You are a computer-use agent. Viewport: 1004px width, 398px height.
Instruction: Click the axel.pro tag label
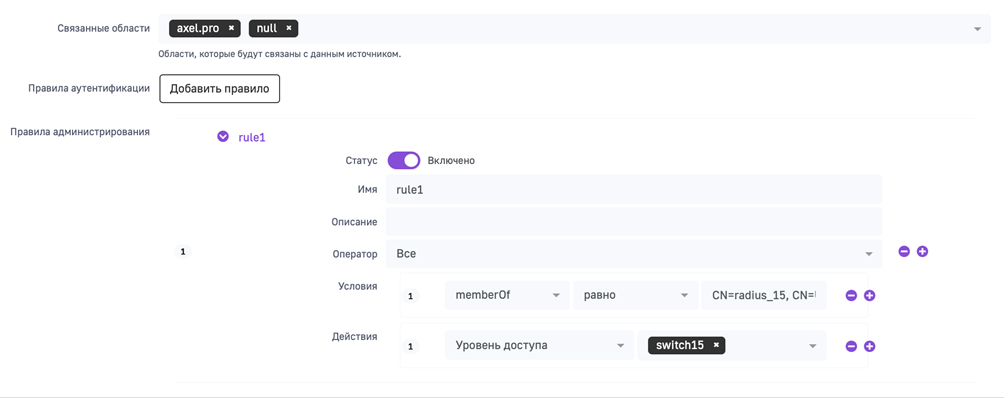click(x=198, y=28)
